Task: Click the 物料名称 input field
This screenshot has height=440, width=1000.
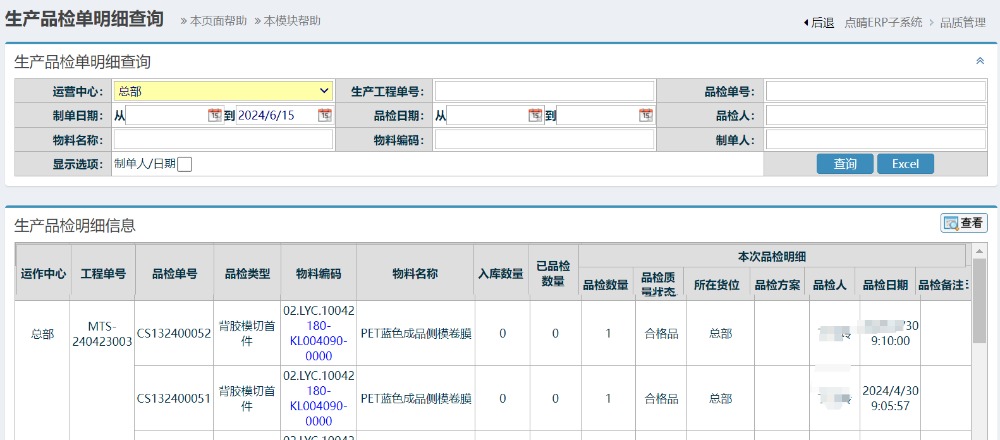Action: pyautogui.click(x=223, y=139)
